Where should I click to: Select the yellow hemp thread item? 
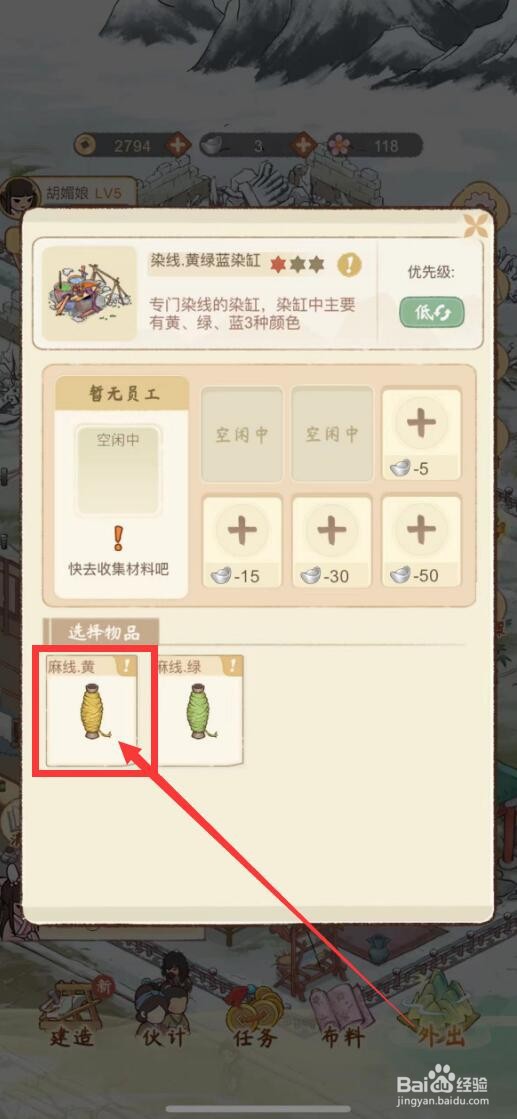coord(91,710)
